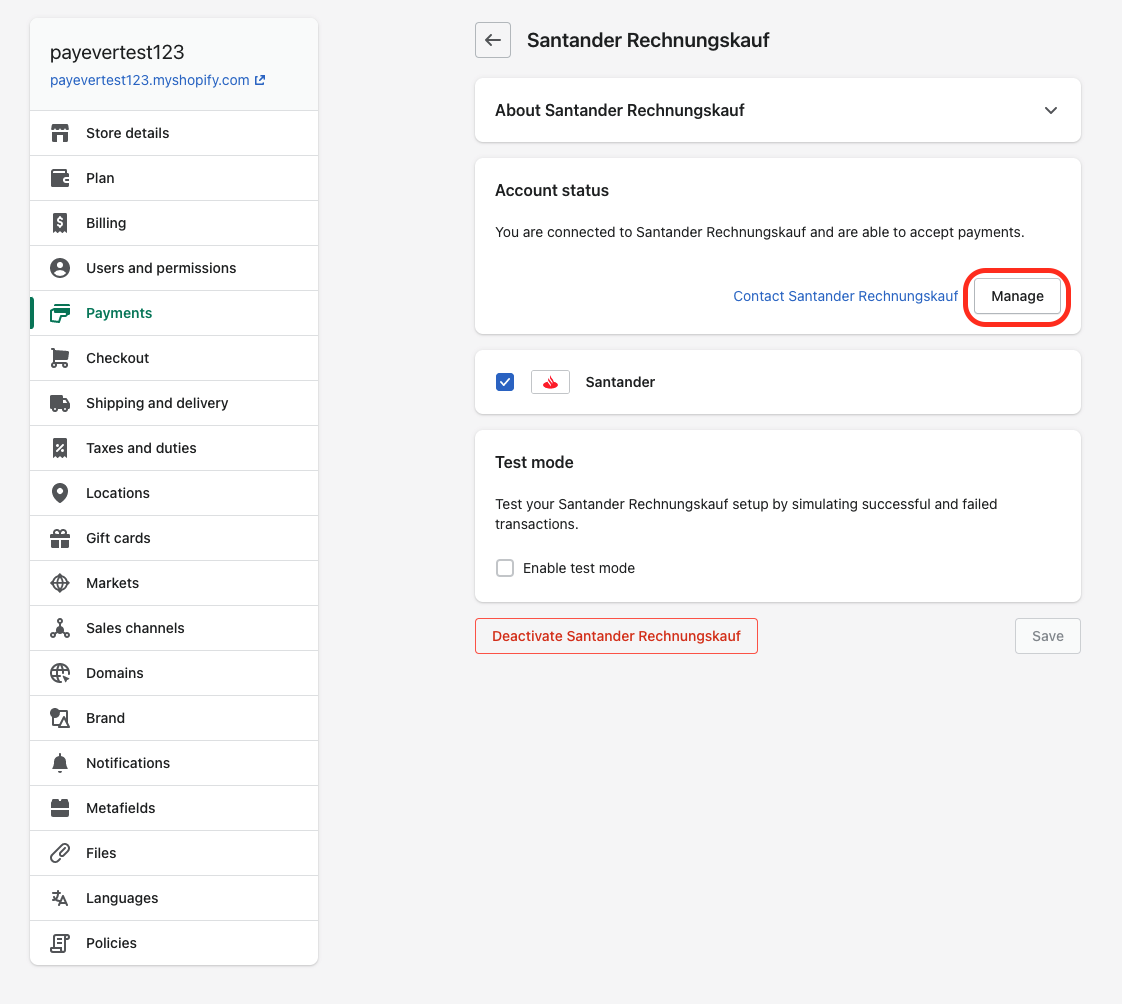
Task: Click the Store details storefront icon
Action: (x=60, y=133)
